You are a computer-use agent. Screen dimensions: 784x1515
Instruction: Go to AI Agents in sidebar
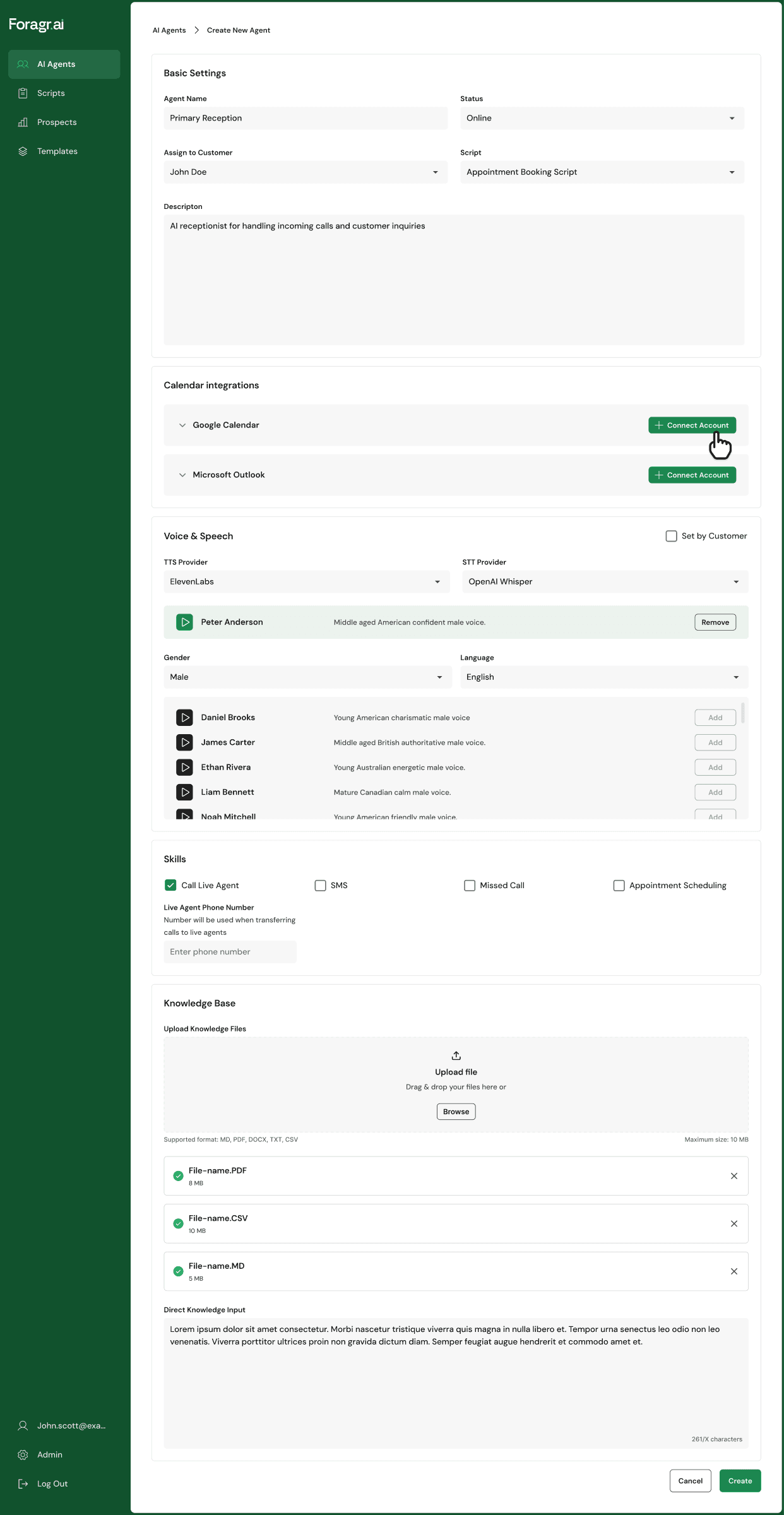pos(64,64)
